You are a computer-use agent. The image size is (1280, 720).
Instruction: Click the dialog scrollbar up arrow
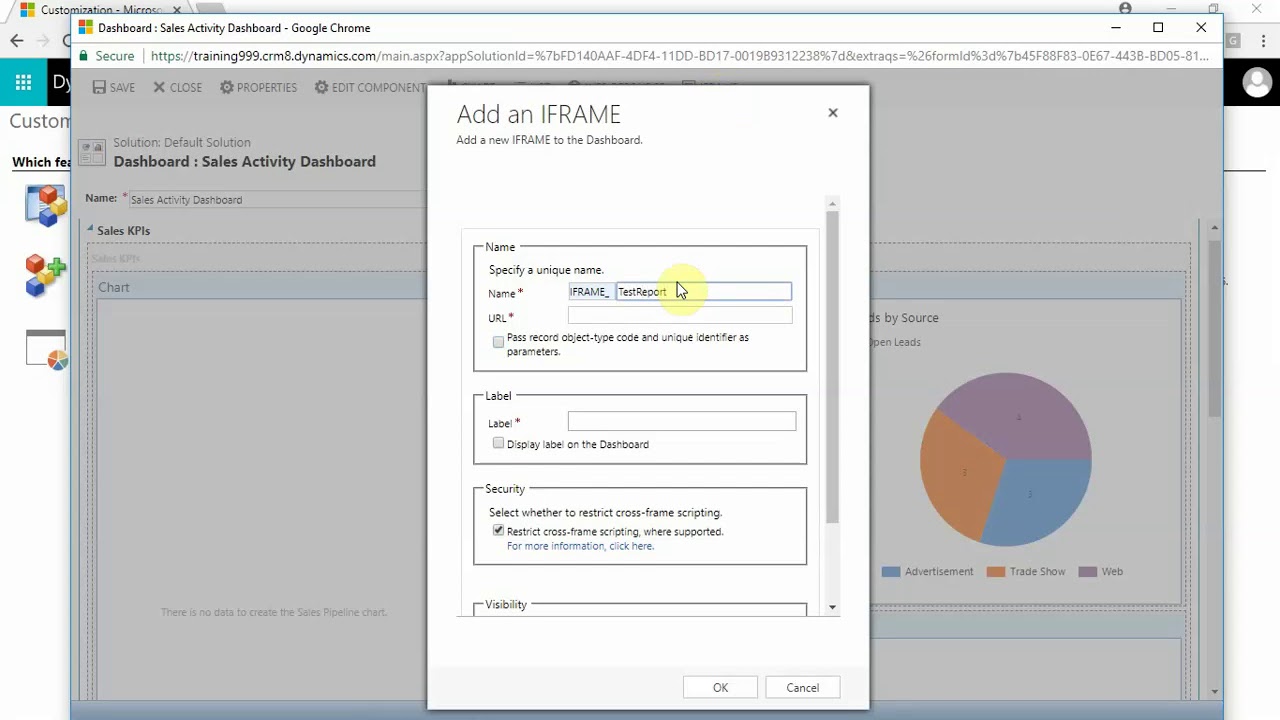tap(832, 204)
